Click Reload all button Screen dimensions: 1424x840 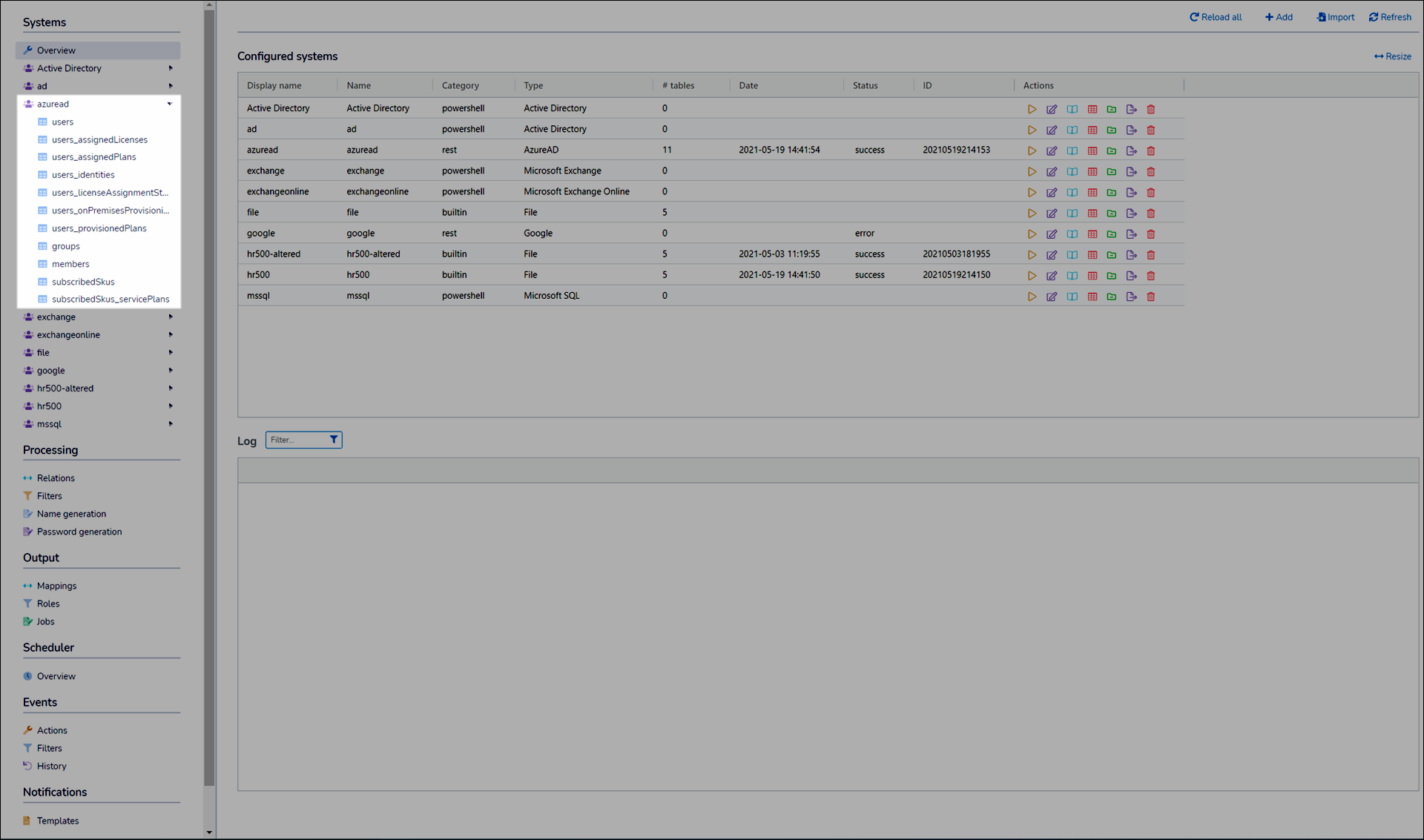1216,17
